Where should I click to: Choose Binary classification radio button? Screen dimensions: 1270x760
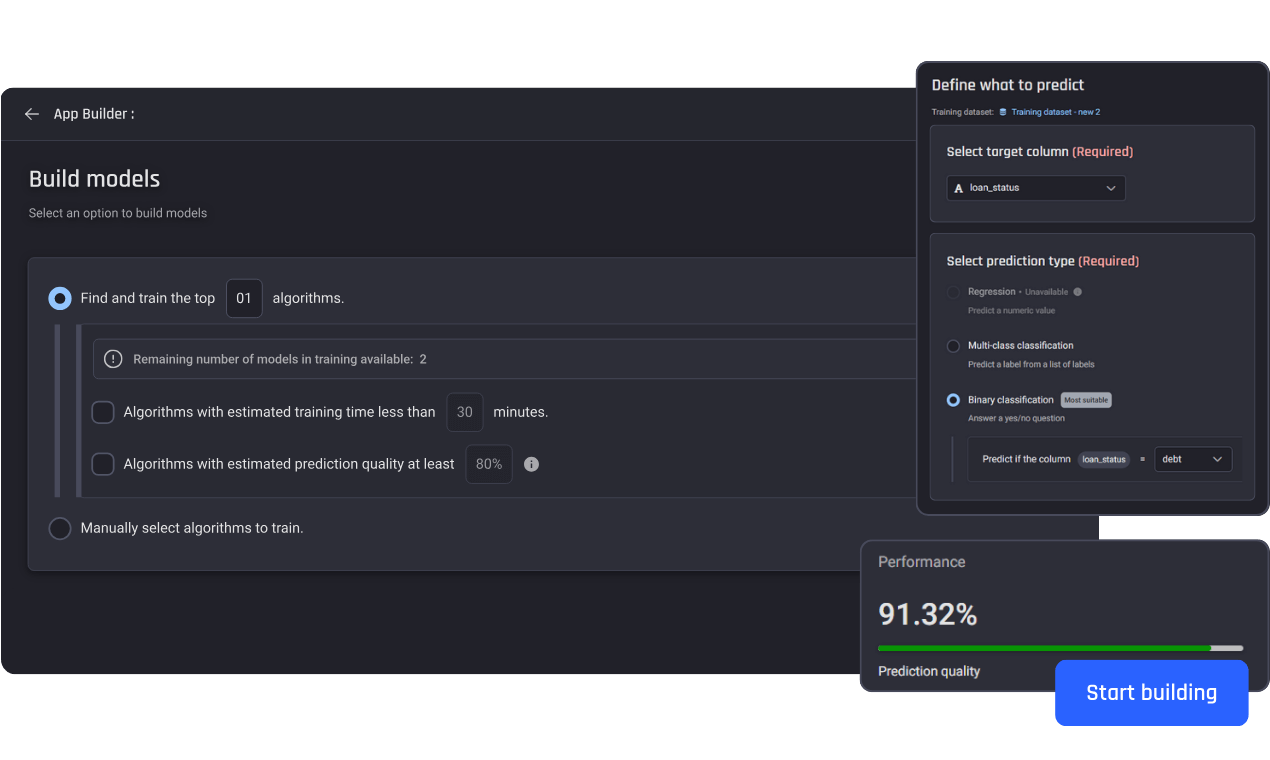pos(953,400)
